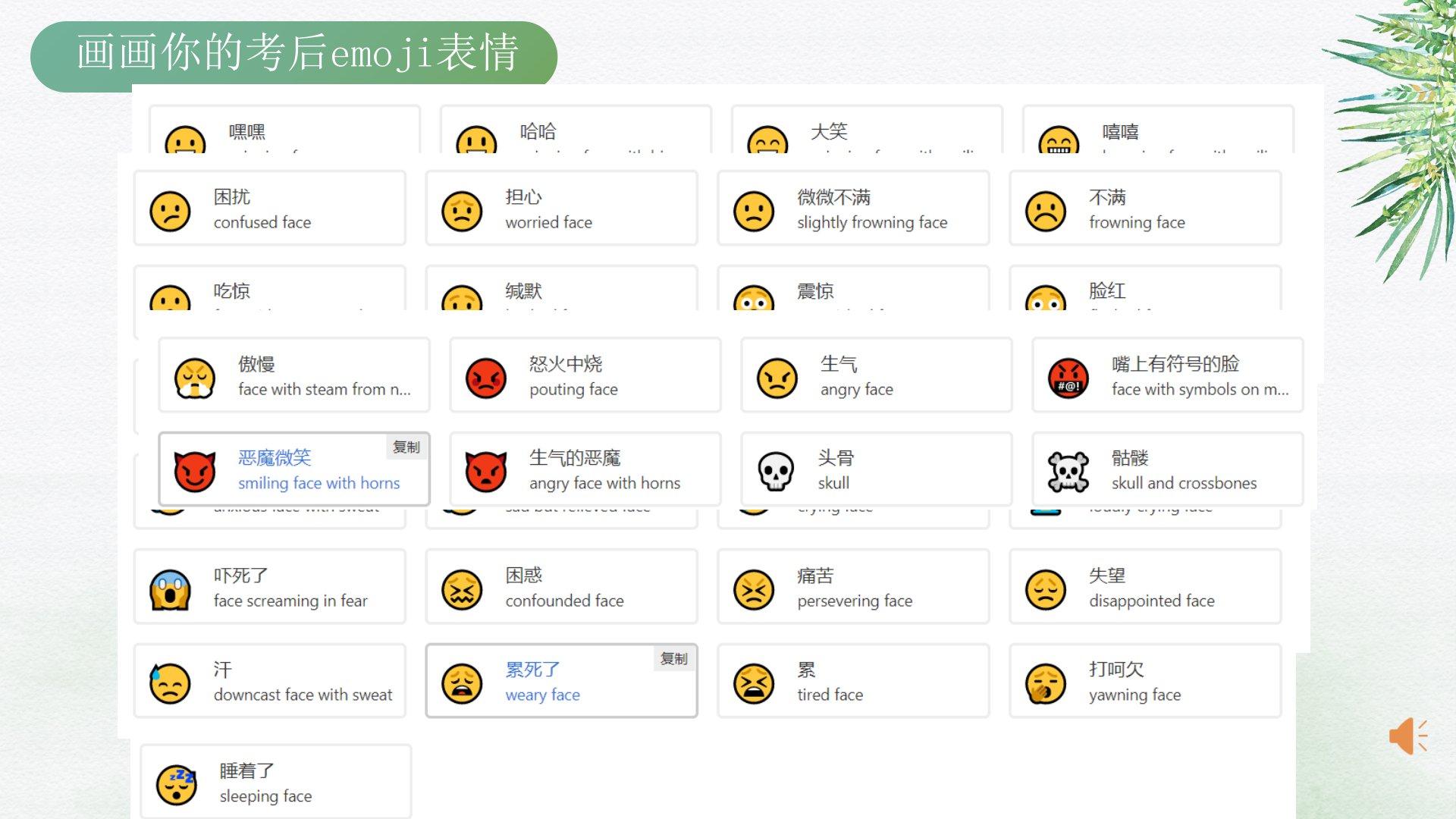
Task: Click the yawning face emoji icon
Action: coord(1045,683)
